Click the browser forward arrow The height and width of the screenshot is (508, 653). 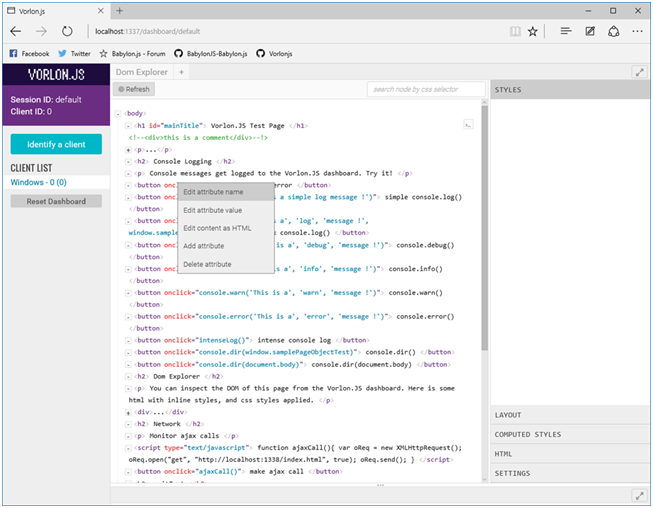41,31
